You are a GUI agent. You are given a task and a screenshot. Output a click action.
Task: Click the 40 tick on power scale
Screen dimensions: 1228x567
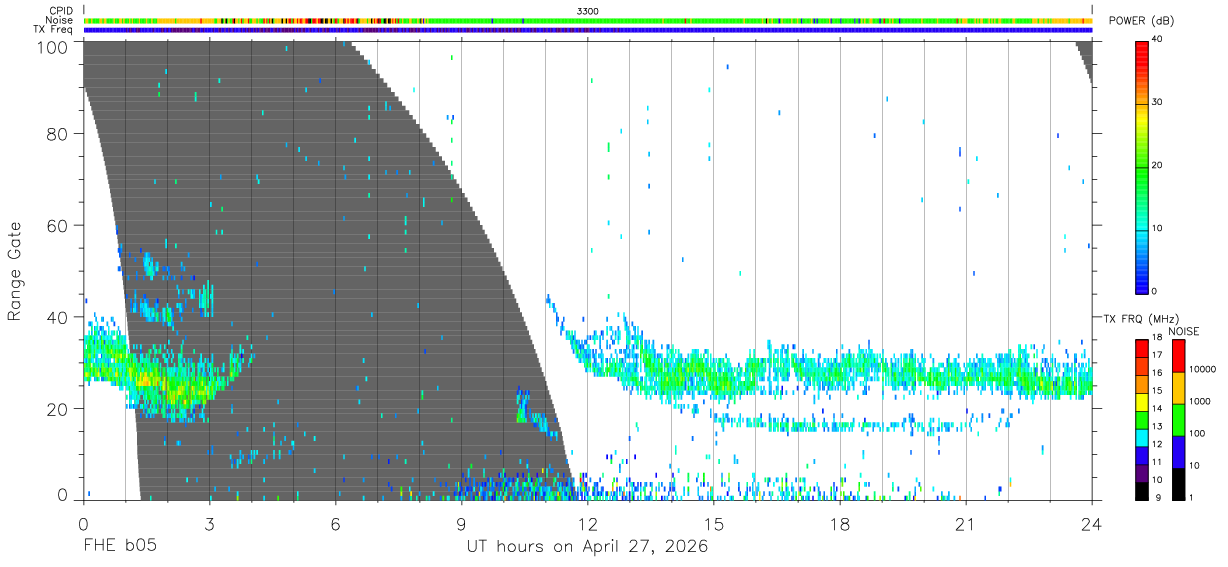click(x=1158, y=40)
